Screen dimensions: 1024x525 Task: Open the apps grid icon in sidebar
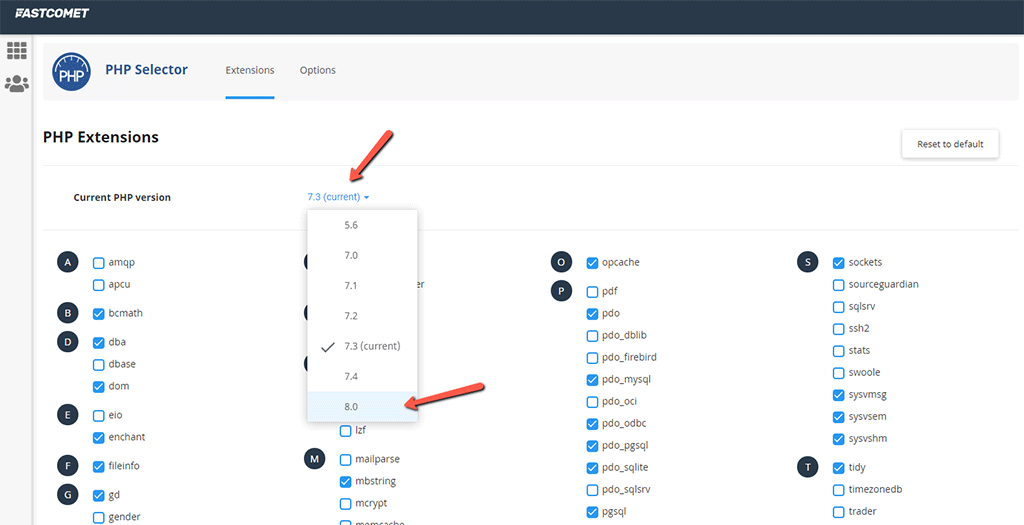click(x=17, y=51)
